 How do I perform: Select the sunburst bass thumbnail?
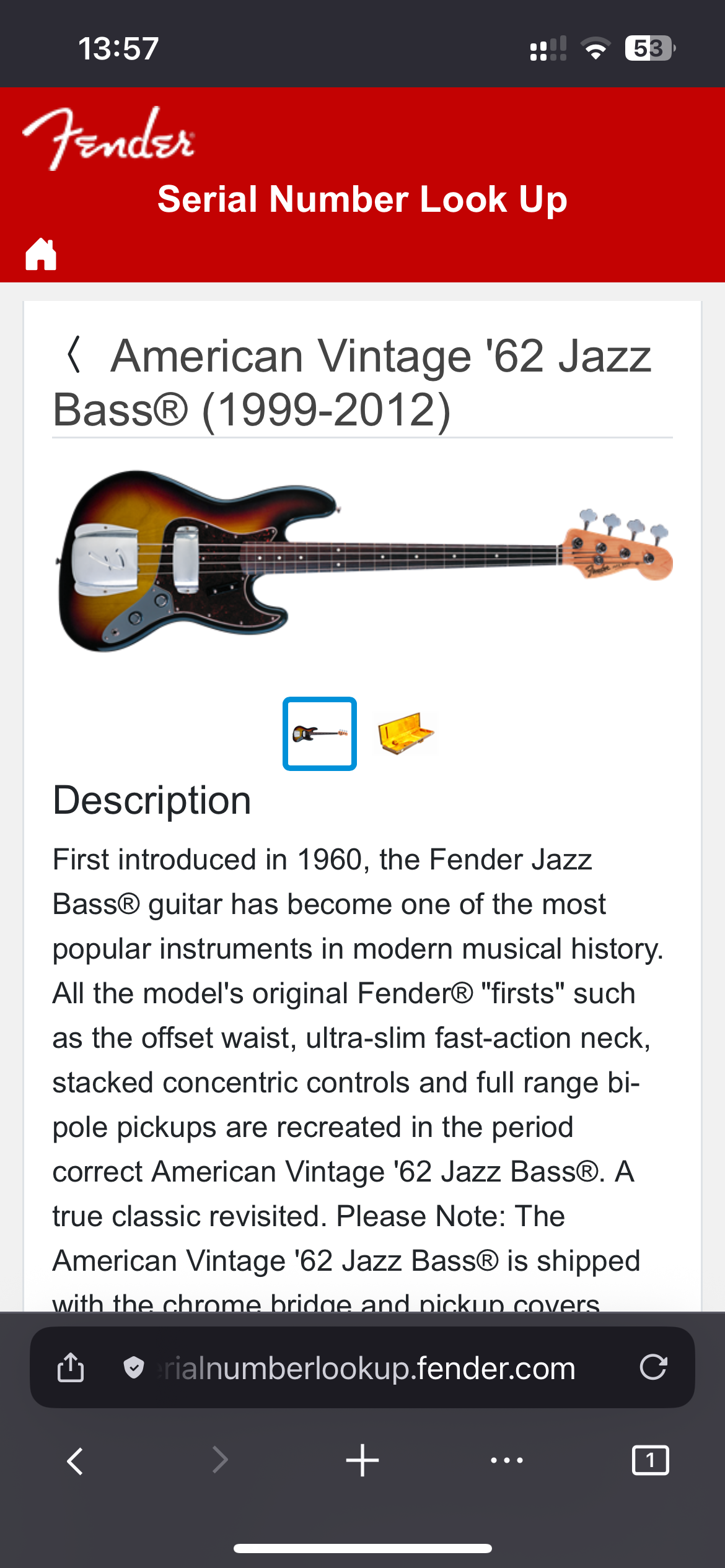point(320,734)
